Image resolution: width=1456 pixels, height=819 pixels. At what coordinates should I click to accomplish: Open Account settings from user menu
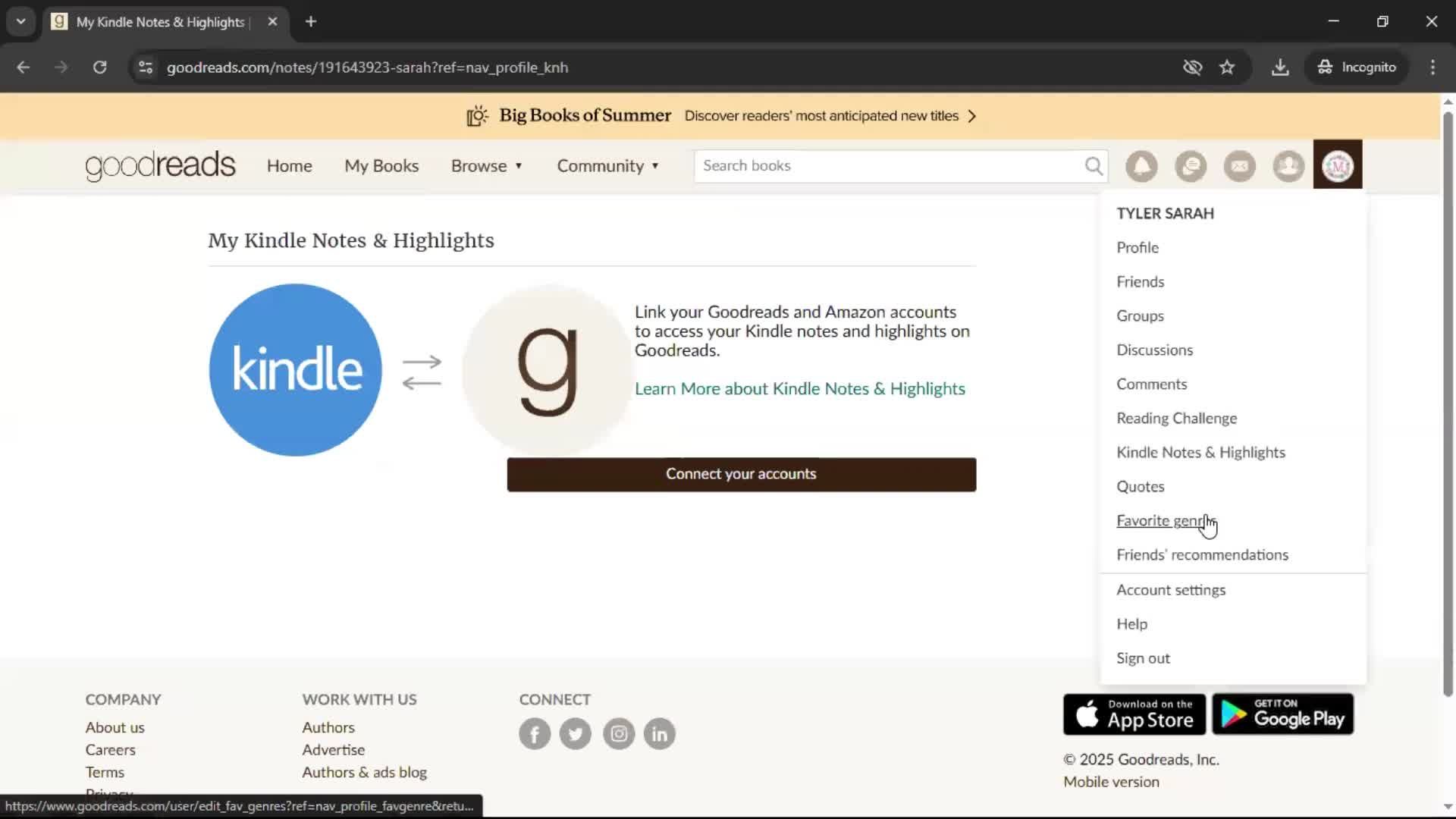[x=1170, y=590]
